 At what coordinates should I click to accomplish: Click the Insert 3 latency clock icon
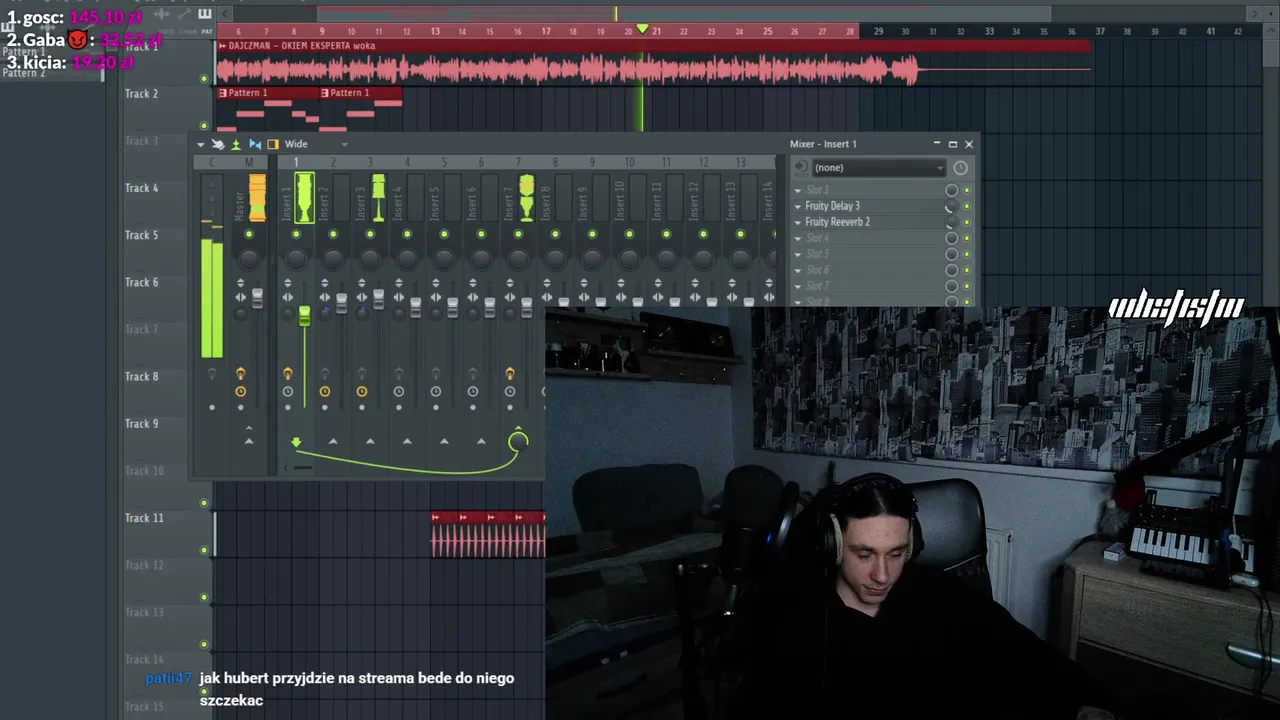(x=362, y=392)
